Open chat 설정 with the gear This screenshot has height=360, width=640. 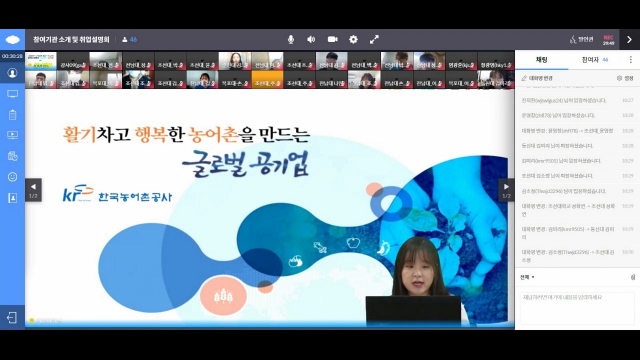(x=625, y=78)
